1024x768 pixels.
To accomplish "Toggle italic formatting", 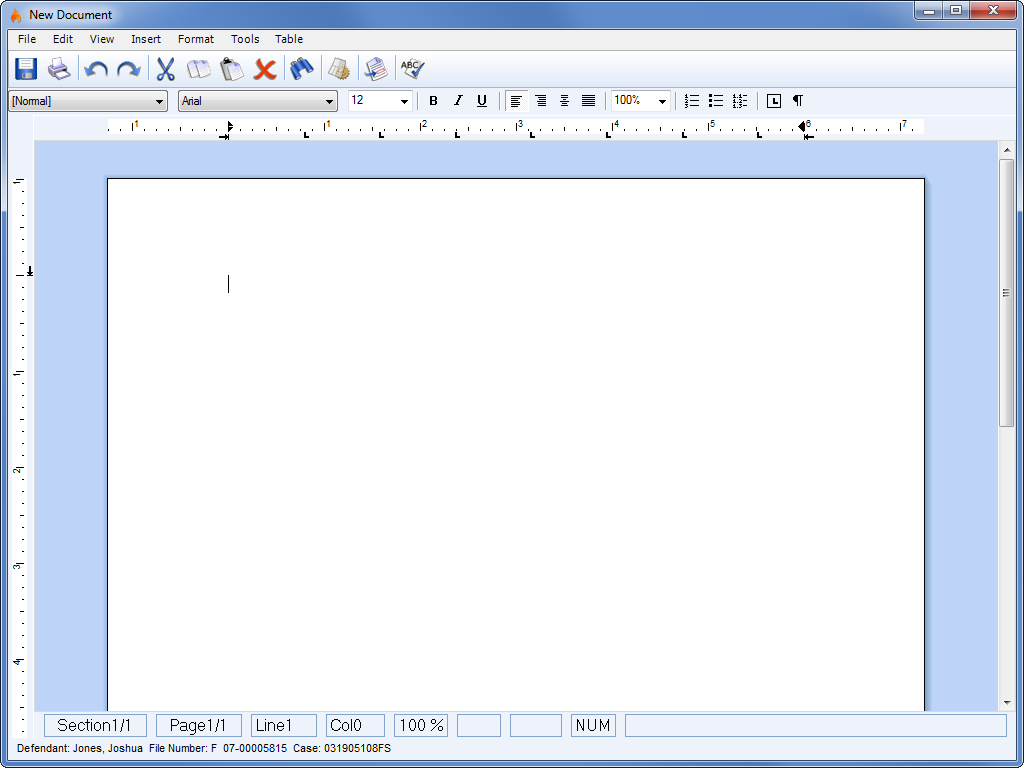I will click(x=458, y=101).
